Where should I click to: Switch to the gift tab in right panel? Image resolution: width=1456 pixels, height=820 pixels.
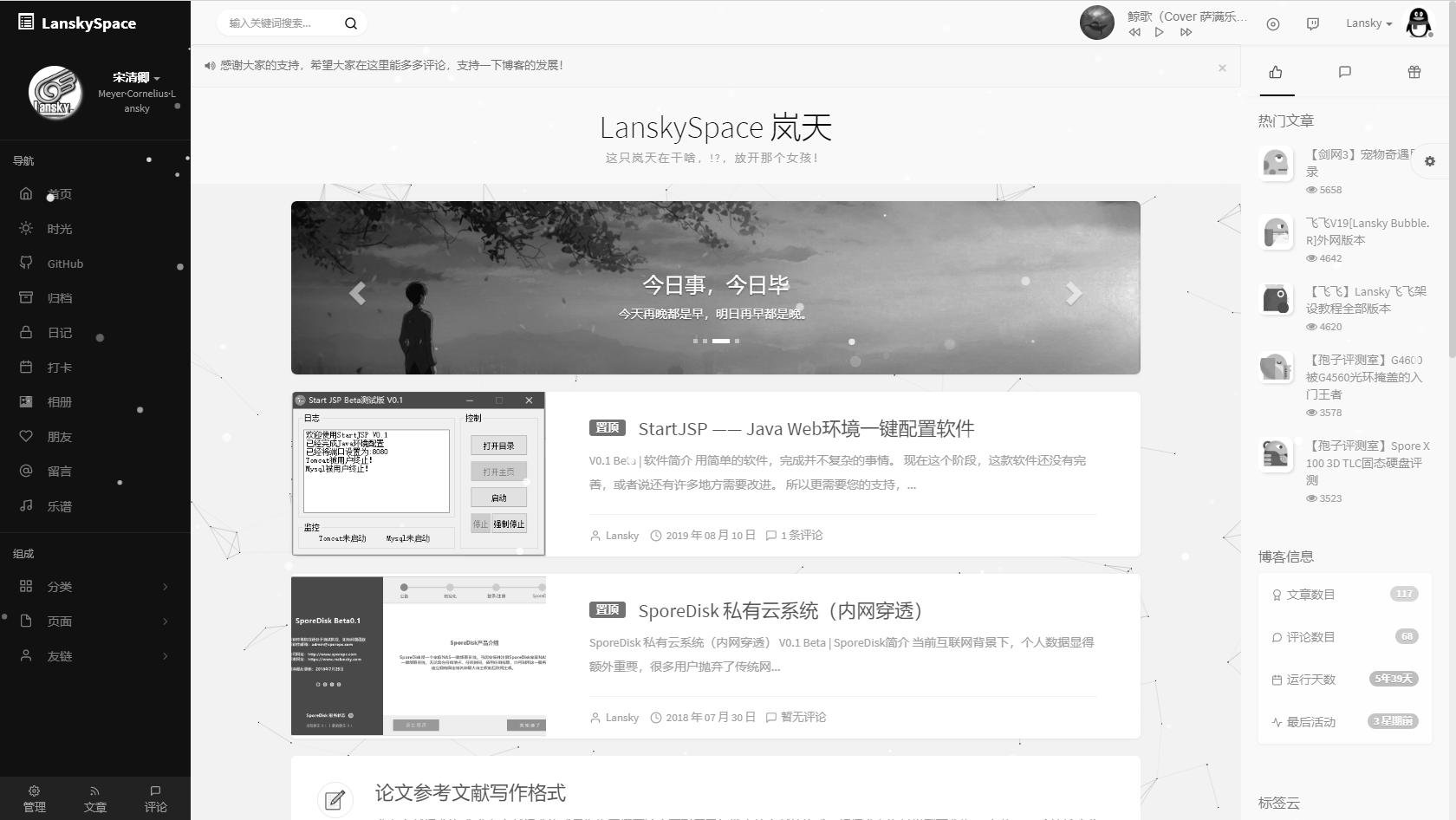click(x=1414, y=72)
